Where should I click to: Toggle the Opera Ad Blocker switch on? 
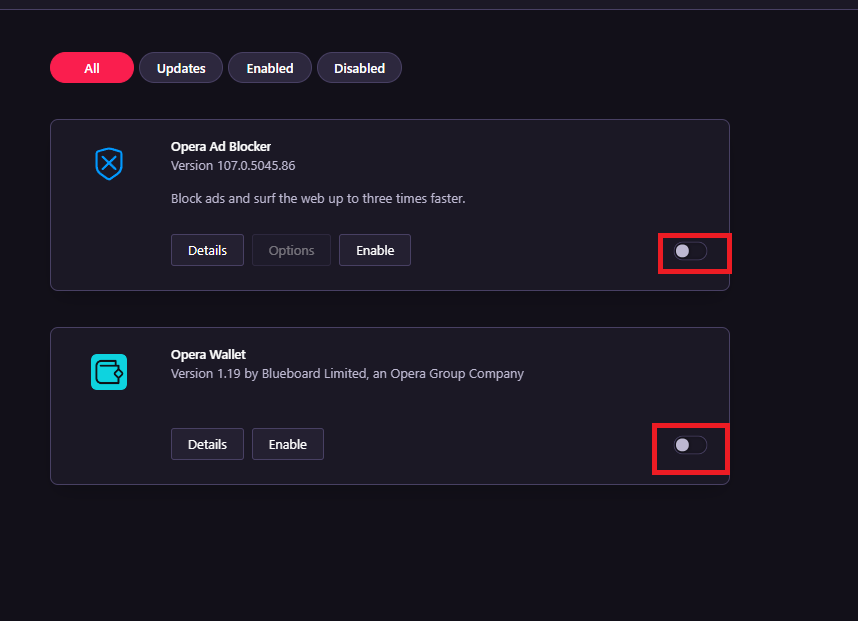(x=690, y=251)
